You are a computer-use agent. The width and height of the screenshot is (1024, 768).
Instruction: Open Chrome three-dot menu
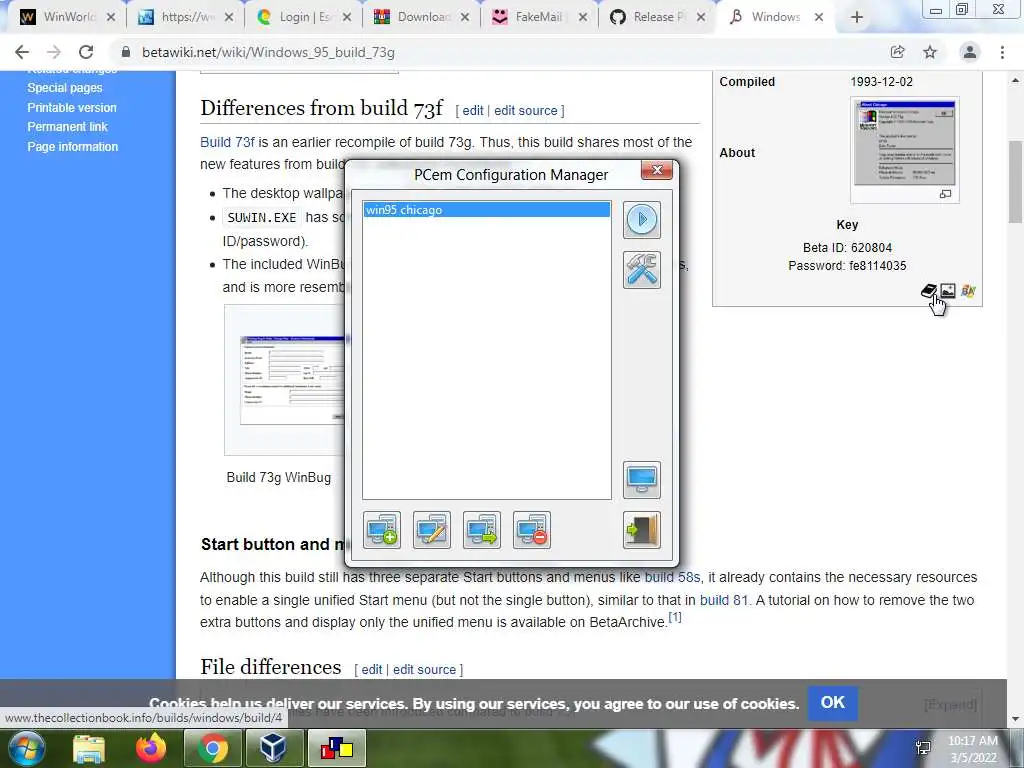click(1002, 52)
